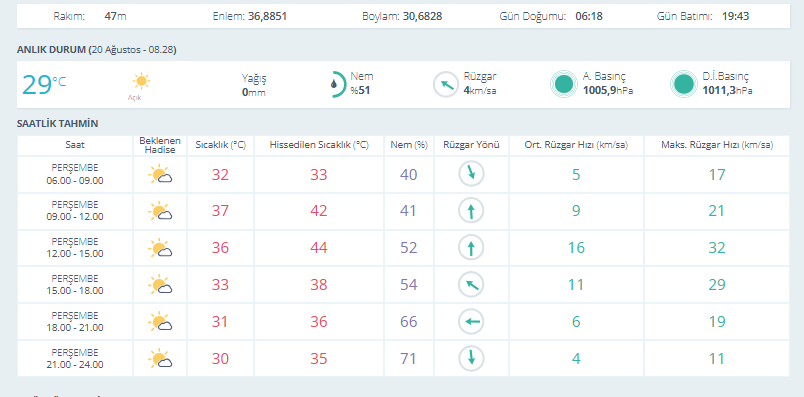Image resolution: width=804 pixels, height=397 pixels.
Task: Click wind direction arrow for 18.00 - 21.00
Action: pos(471,322)
